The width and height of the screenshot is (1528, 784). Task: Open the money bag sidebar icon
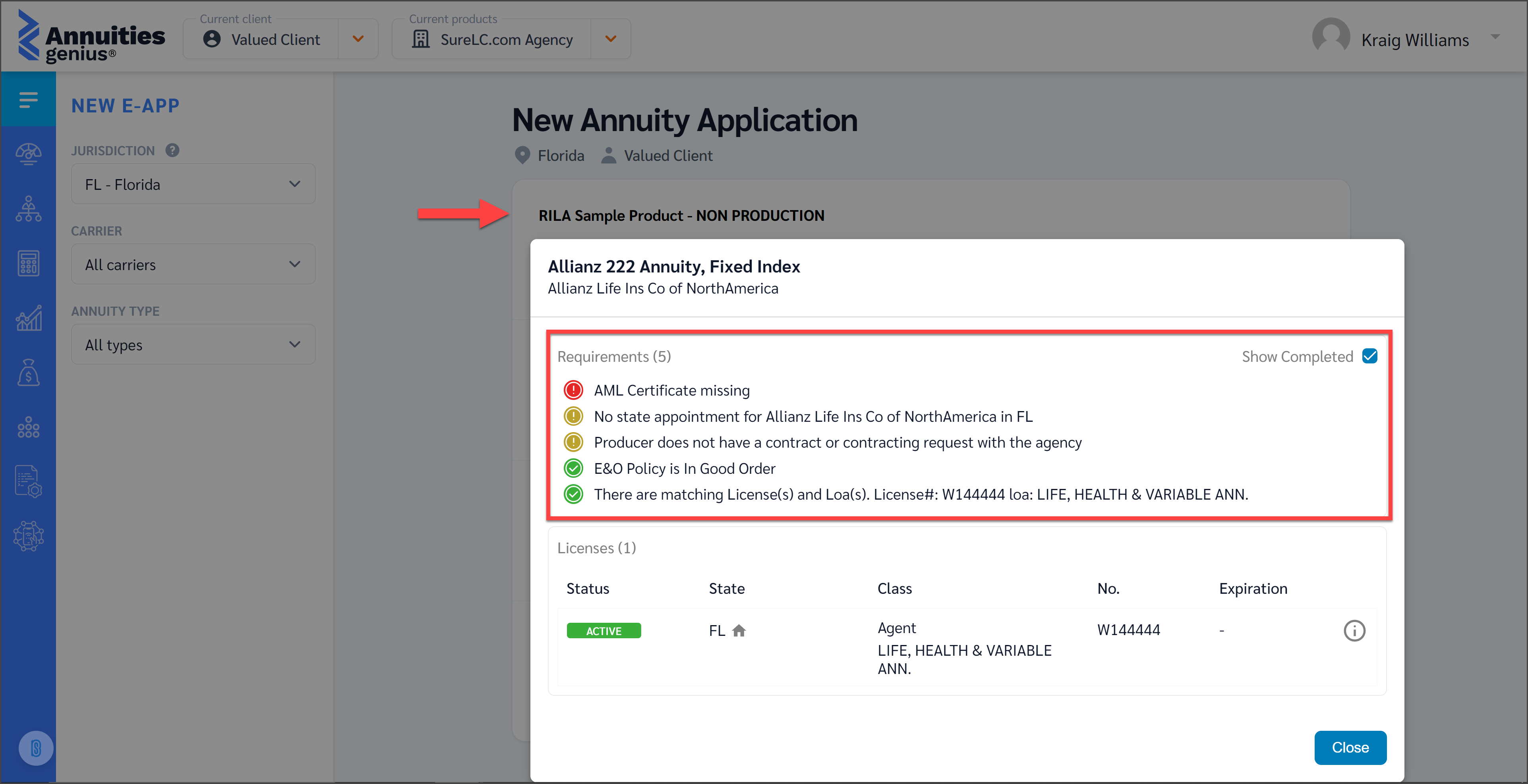pos(29,373)
